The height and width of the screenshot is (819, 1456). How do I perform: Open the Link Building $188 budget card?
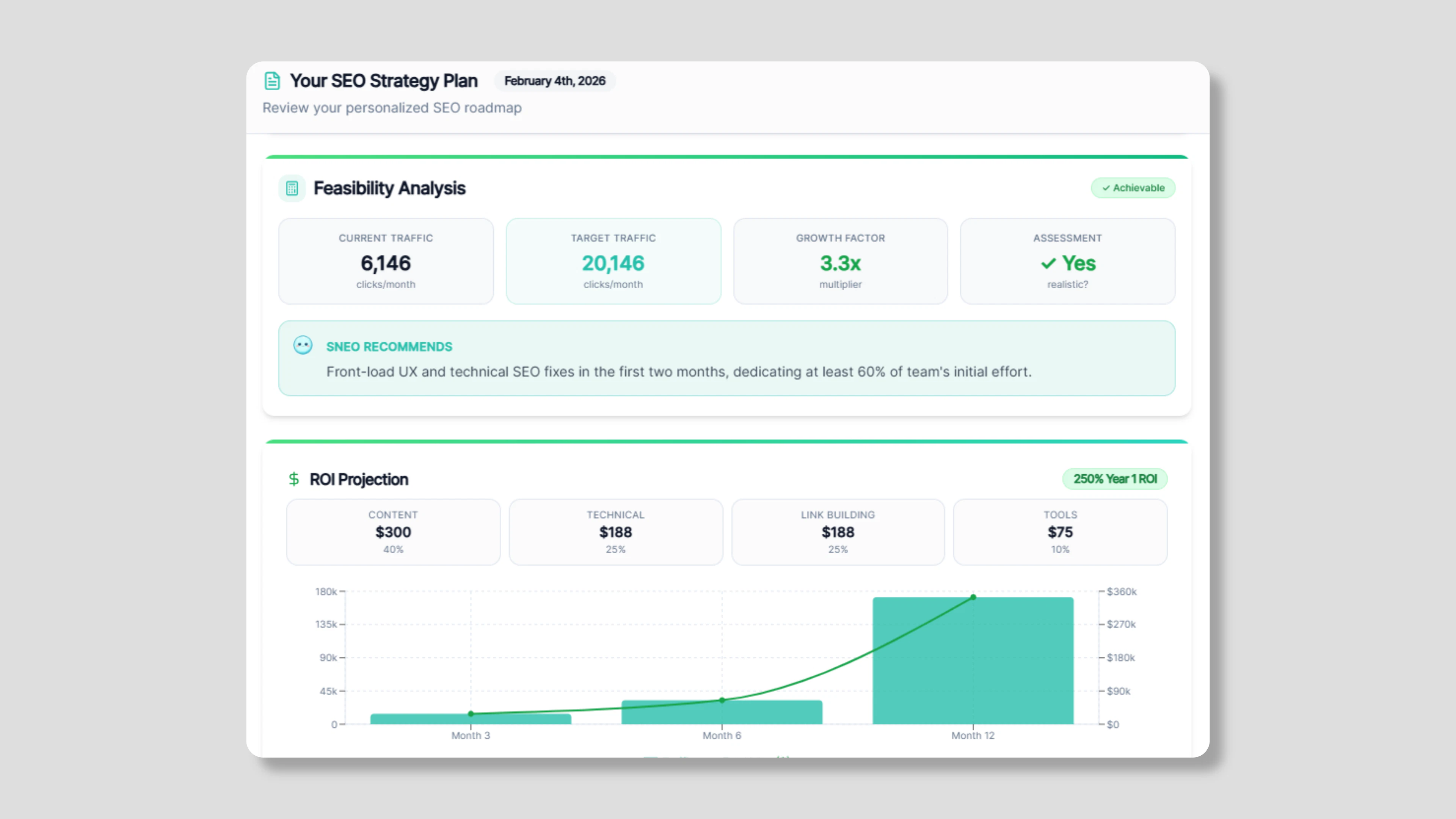[838, 532]
